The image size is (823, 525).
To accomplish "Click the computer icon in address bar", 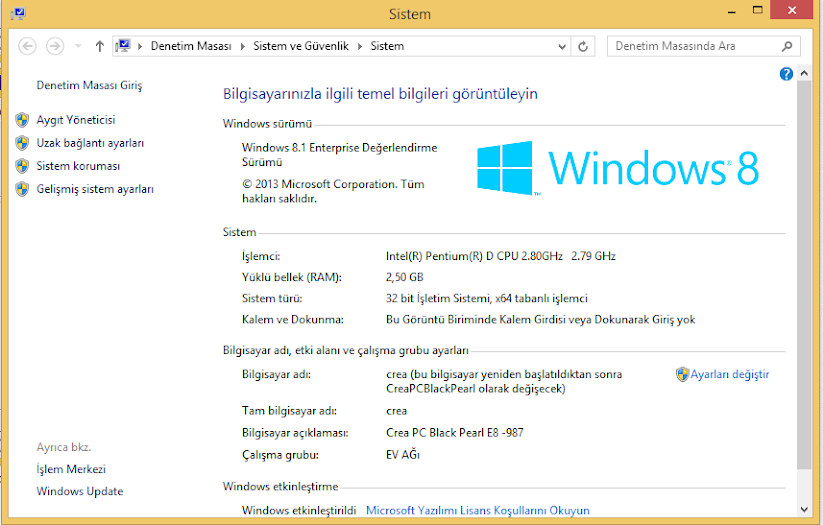I will coord(123,46).
